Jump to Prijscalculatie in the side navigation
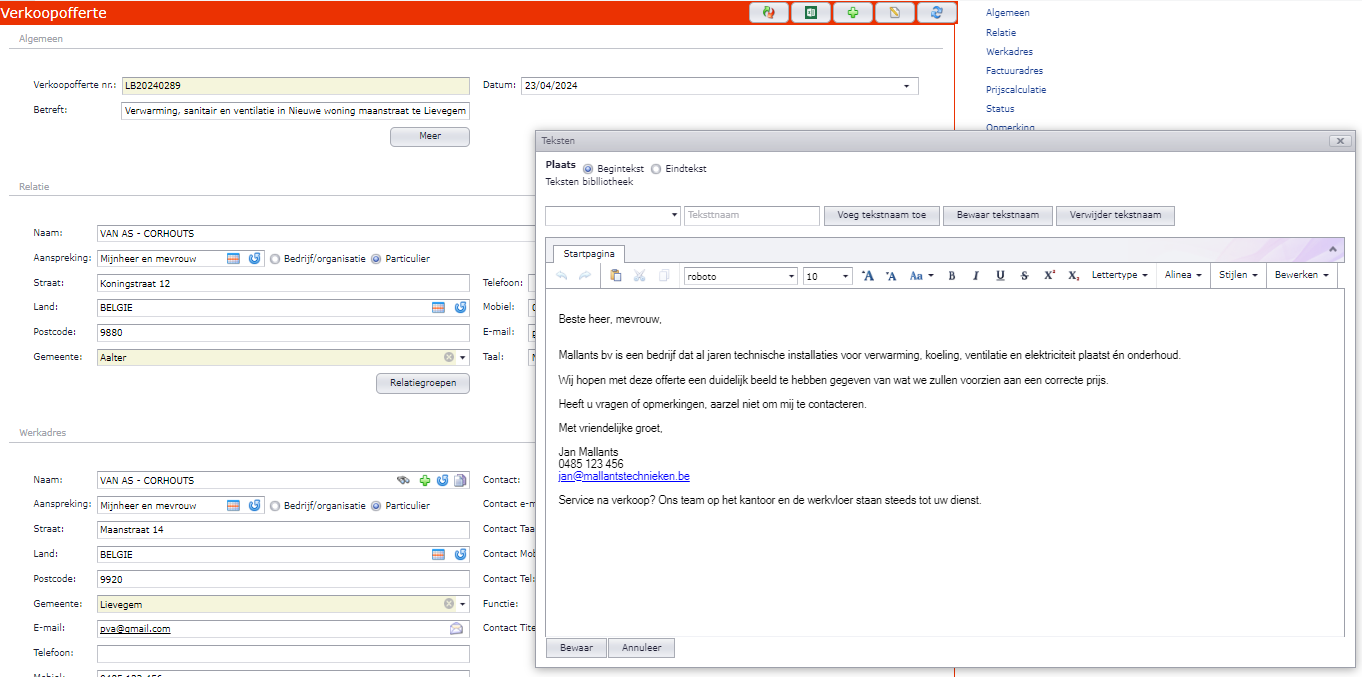The height and width of the screenshot is (677, 1362). click(1016, 90)
